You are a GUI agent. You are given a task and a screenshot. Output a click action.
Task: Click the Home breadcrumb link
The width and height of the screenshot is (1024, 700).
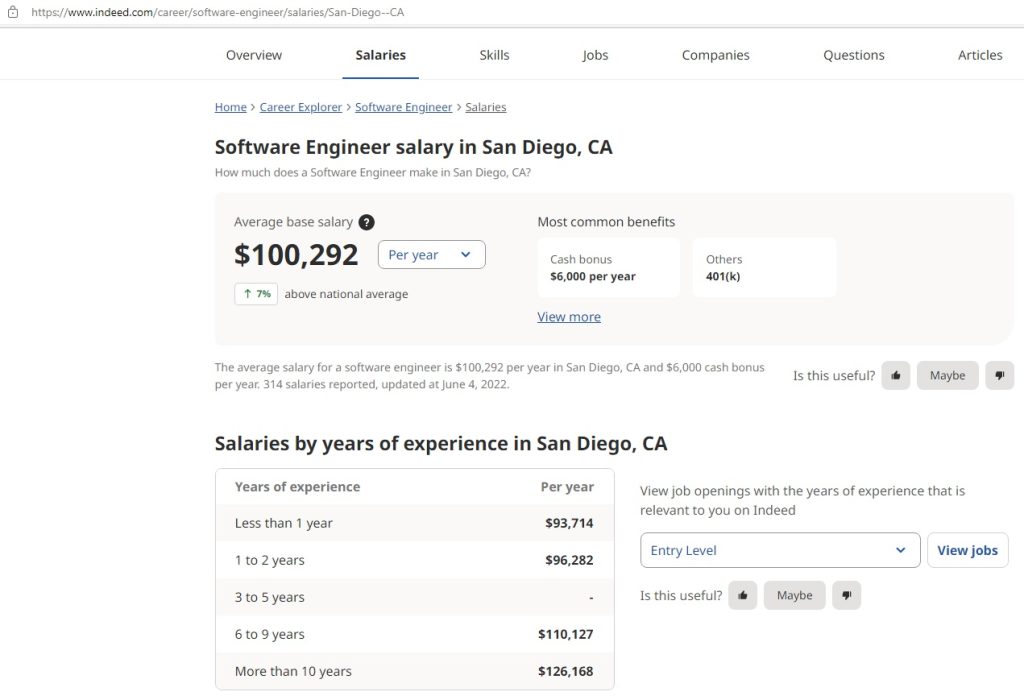(230, 108)
